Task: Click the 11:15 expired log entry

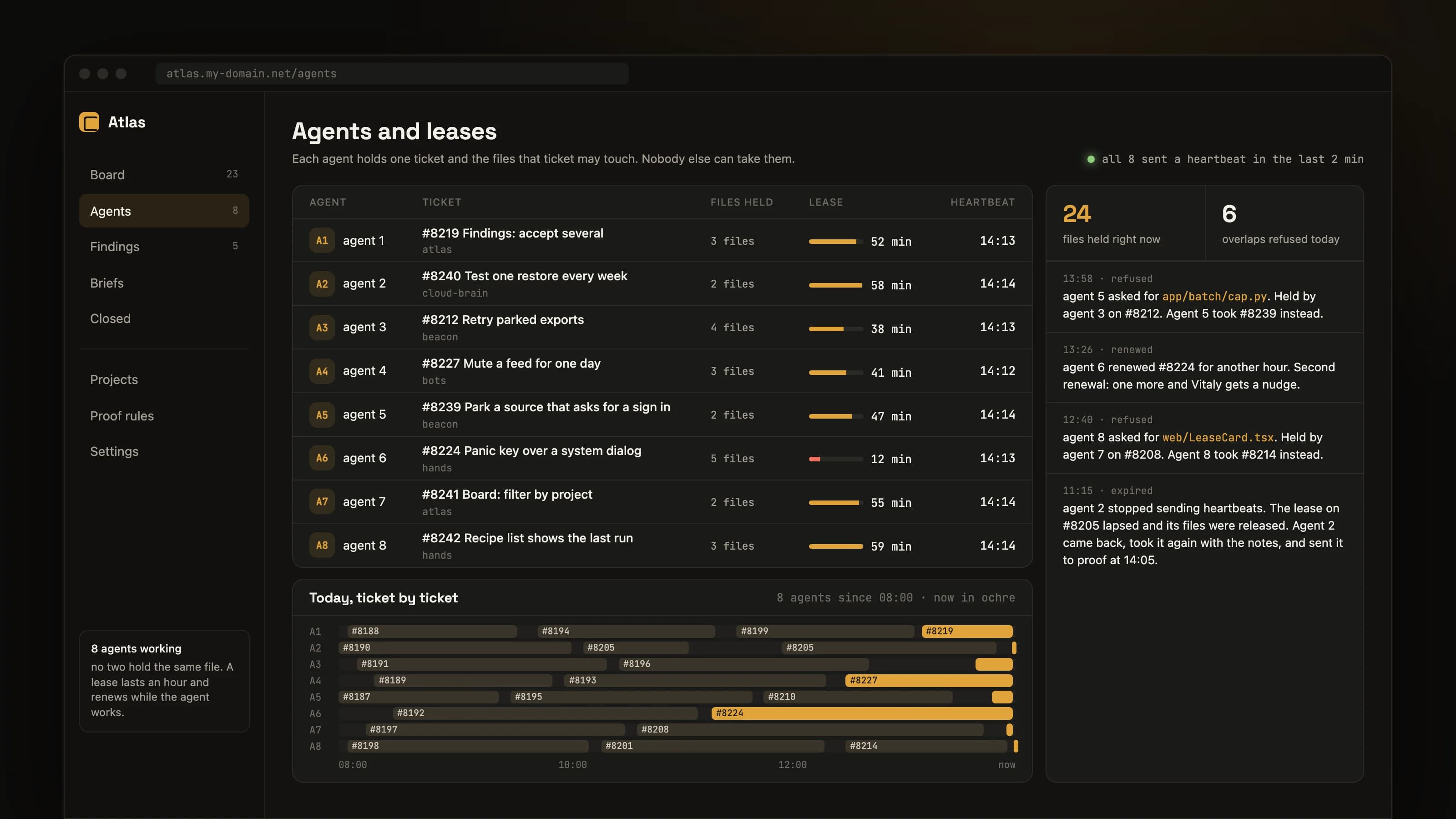Action: click(x=1204, y=526)
